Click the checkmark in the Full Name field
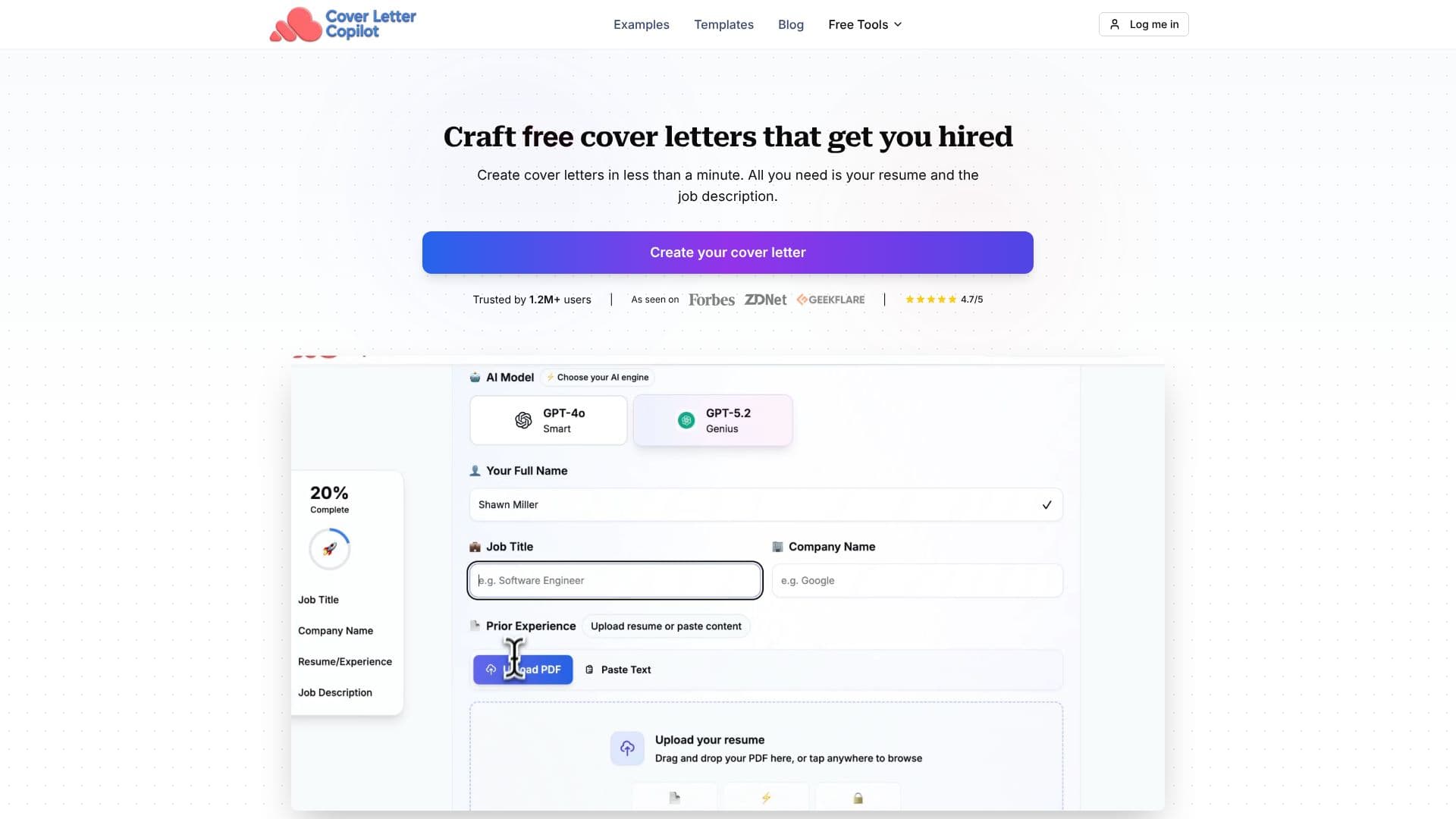The width and height of the screenshot is (1456, 819). click(1046, 505)
